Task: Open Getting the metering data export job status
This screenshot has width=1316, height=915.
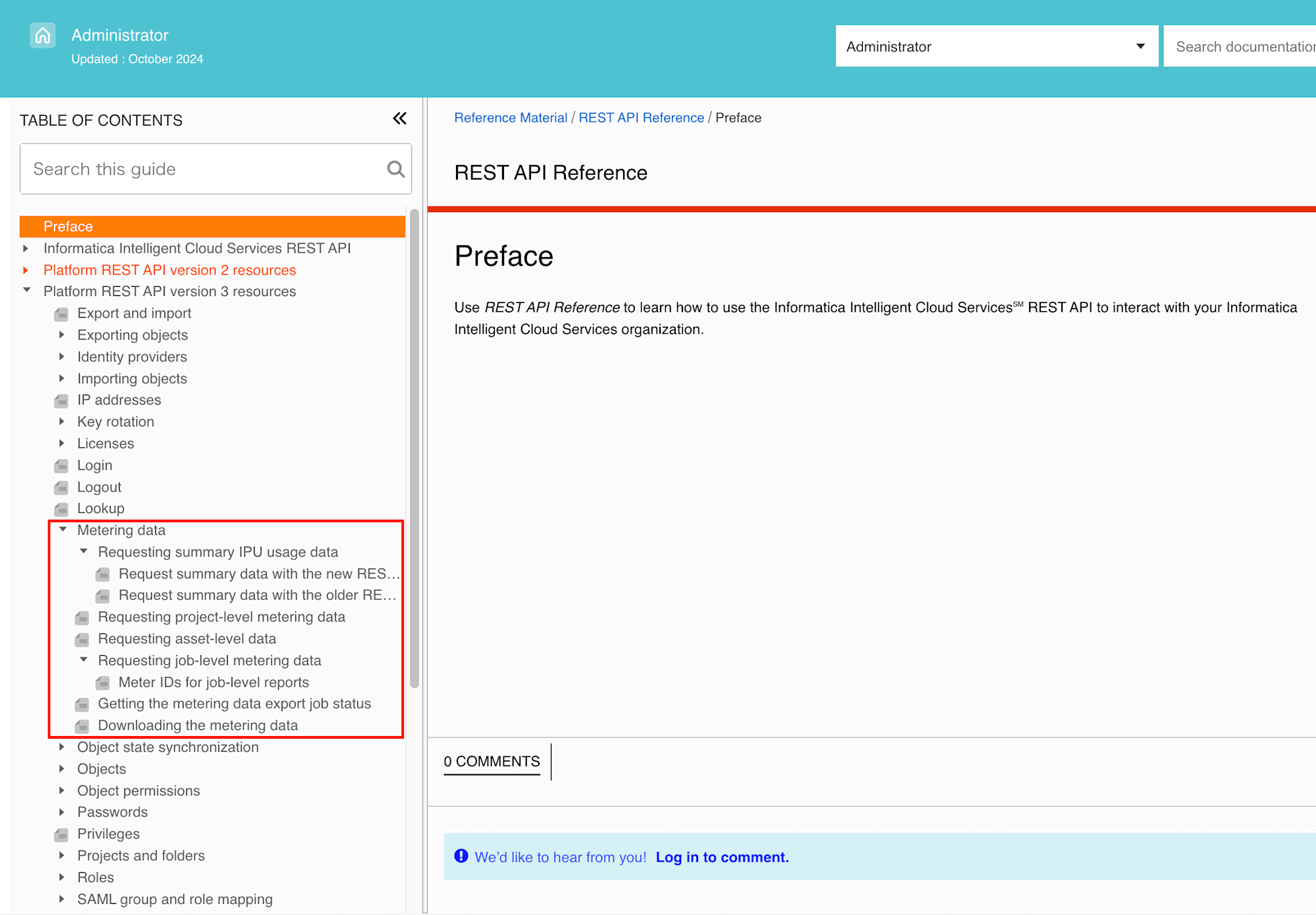Action: 234,705
